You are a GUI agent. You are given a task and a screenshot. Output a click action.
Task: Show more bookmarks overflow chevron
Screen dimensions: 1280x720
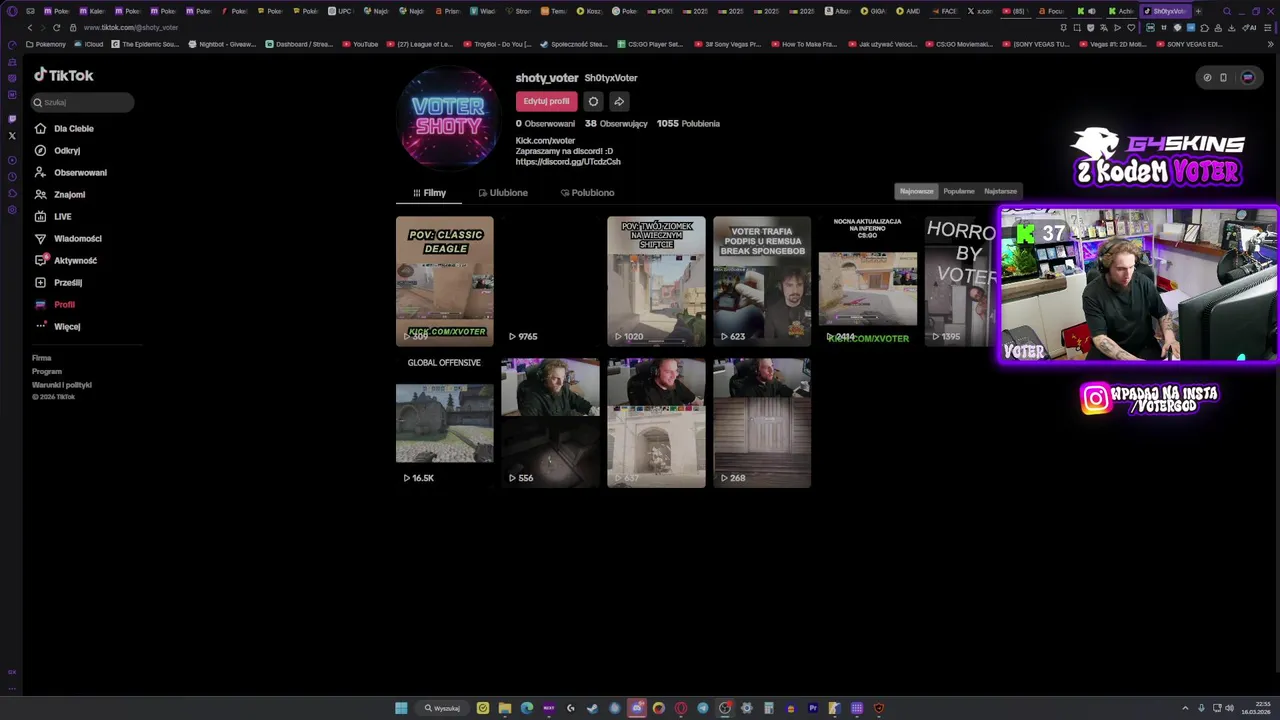(x=1270, y=44)
